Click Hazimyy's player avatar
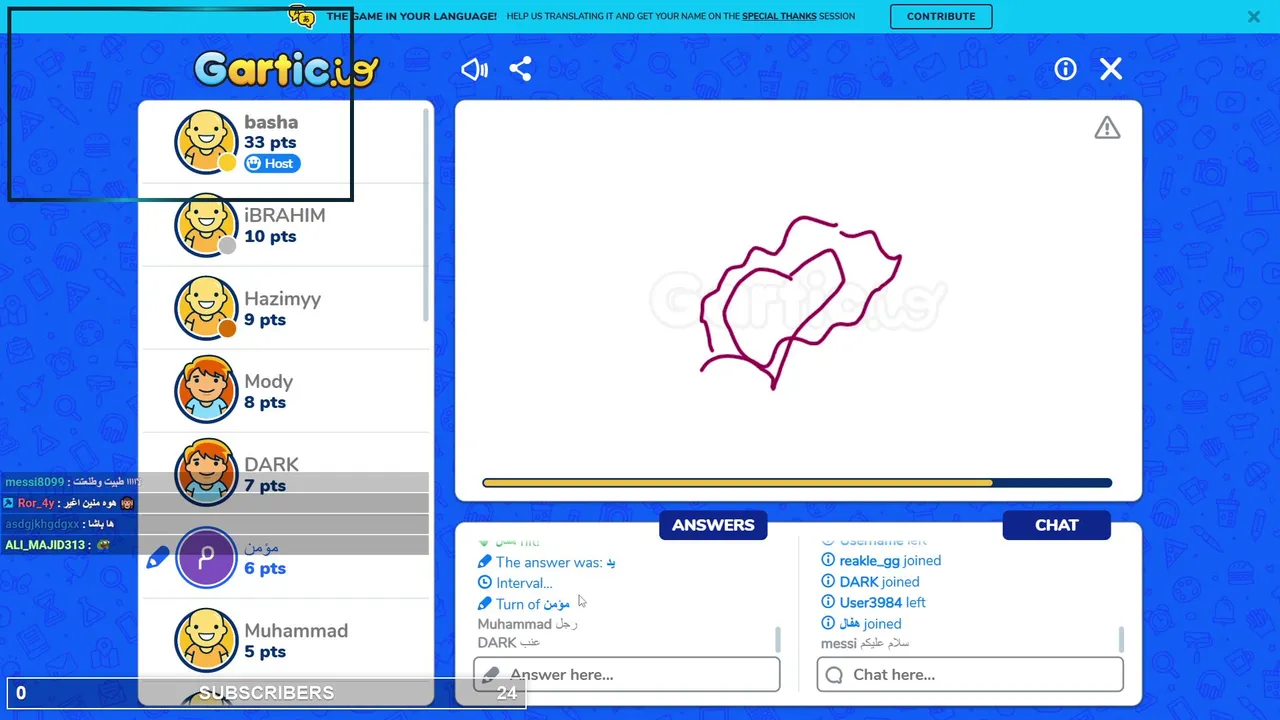 pos(206,308)
